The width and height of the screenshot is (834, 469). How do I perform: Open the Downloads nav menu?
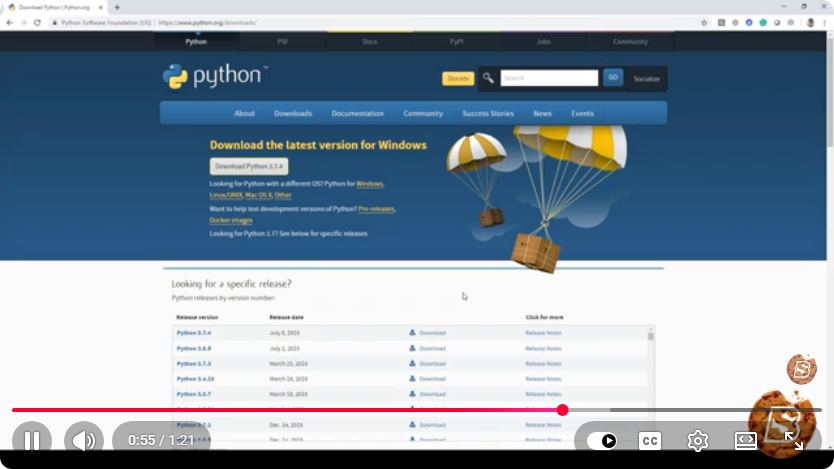[x=293, y=113]
